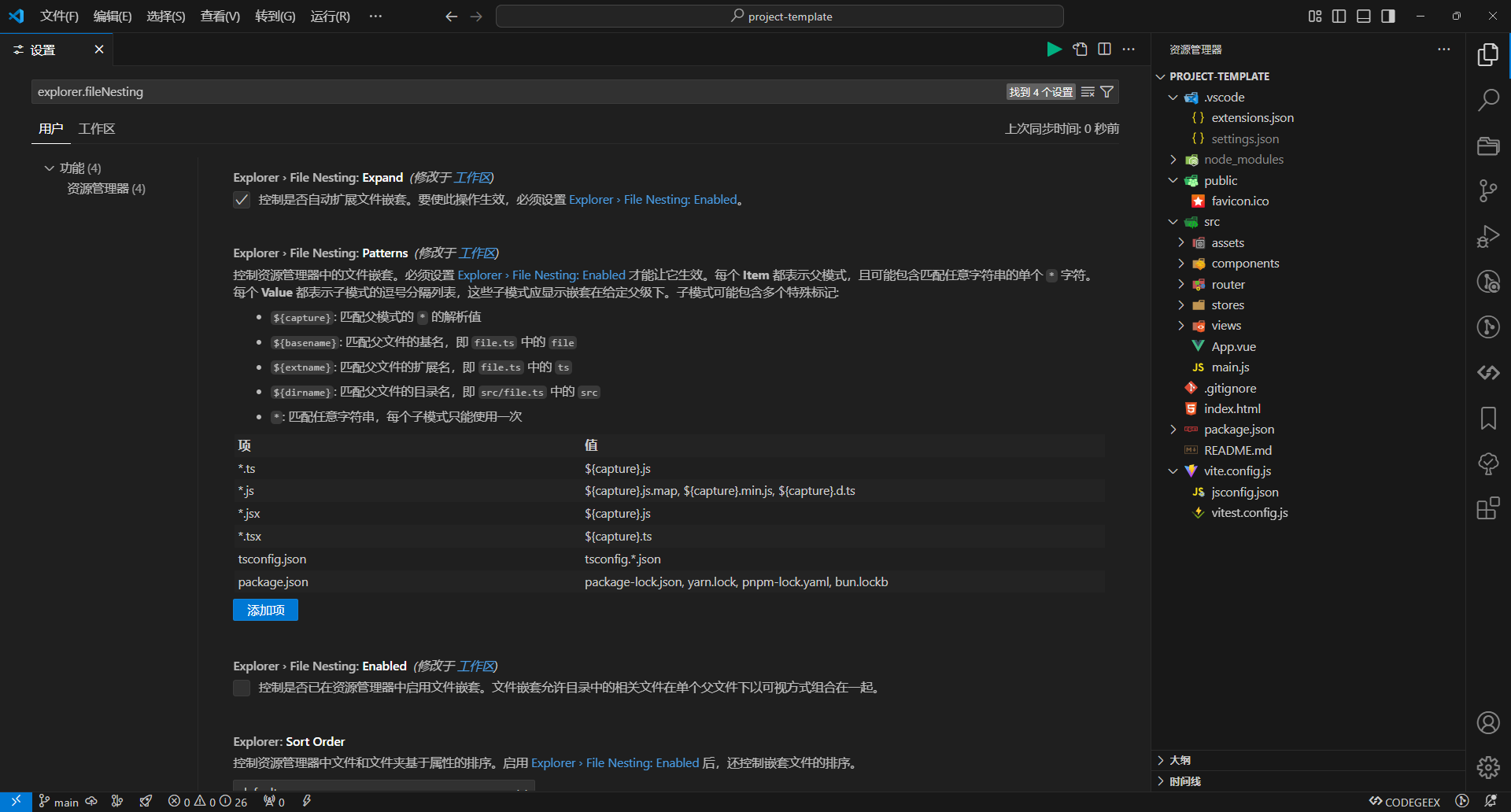Screen dimensions: 1511x812
Task: Toggle Panel layout icon
Action: (1364, 17)
